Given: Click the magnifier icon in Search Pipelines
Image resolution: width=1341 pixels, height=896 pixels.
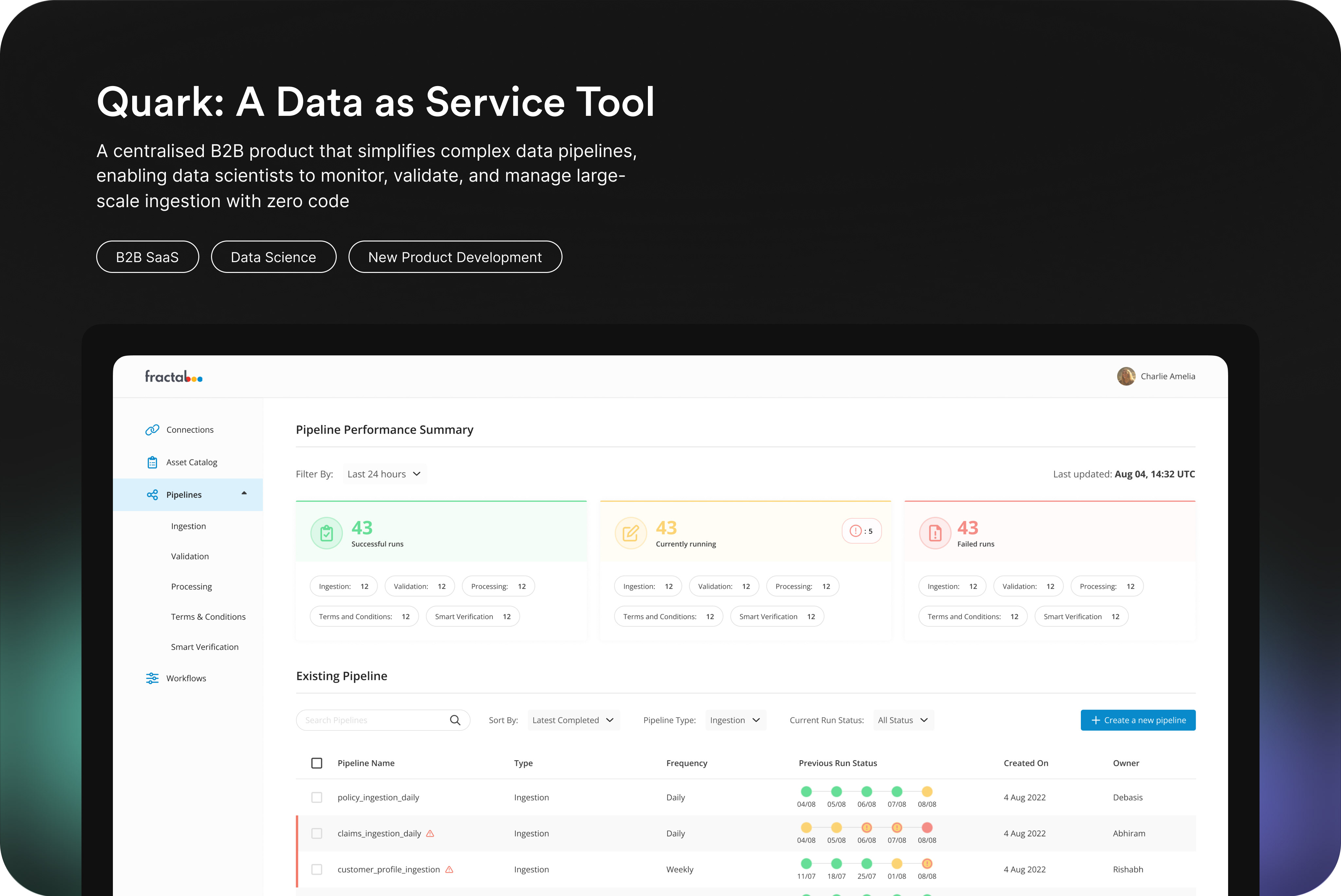Looking at the screenshot, I should [455, 720].
